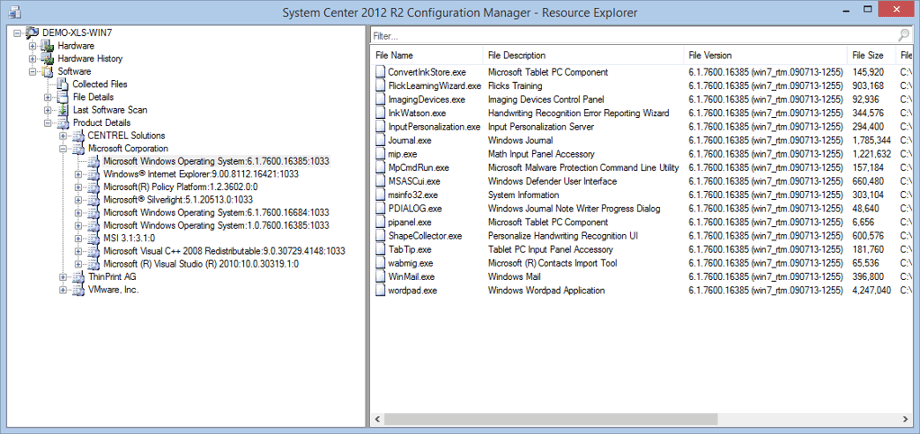Sort by the File Description column header
920x434 pixels.
pos(583,55)
